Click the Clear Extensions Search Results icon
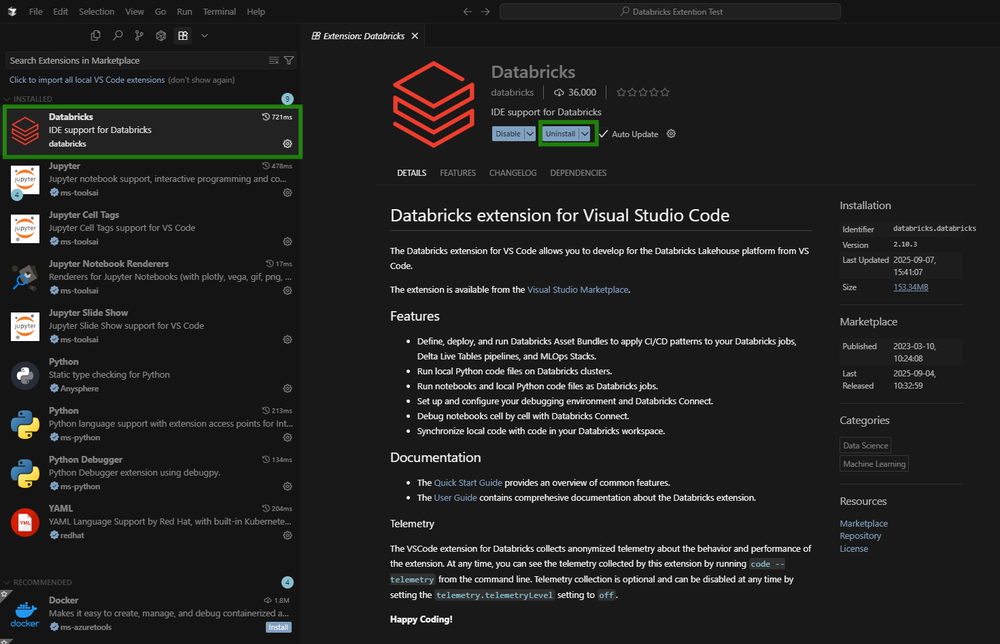Screen dimensions: 1000x644 [x=272, y=59]
